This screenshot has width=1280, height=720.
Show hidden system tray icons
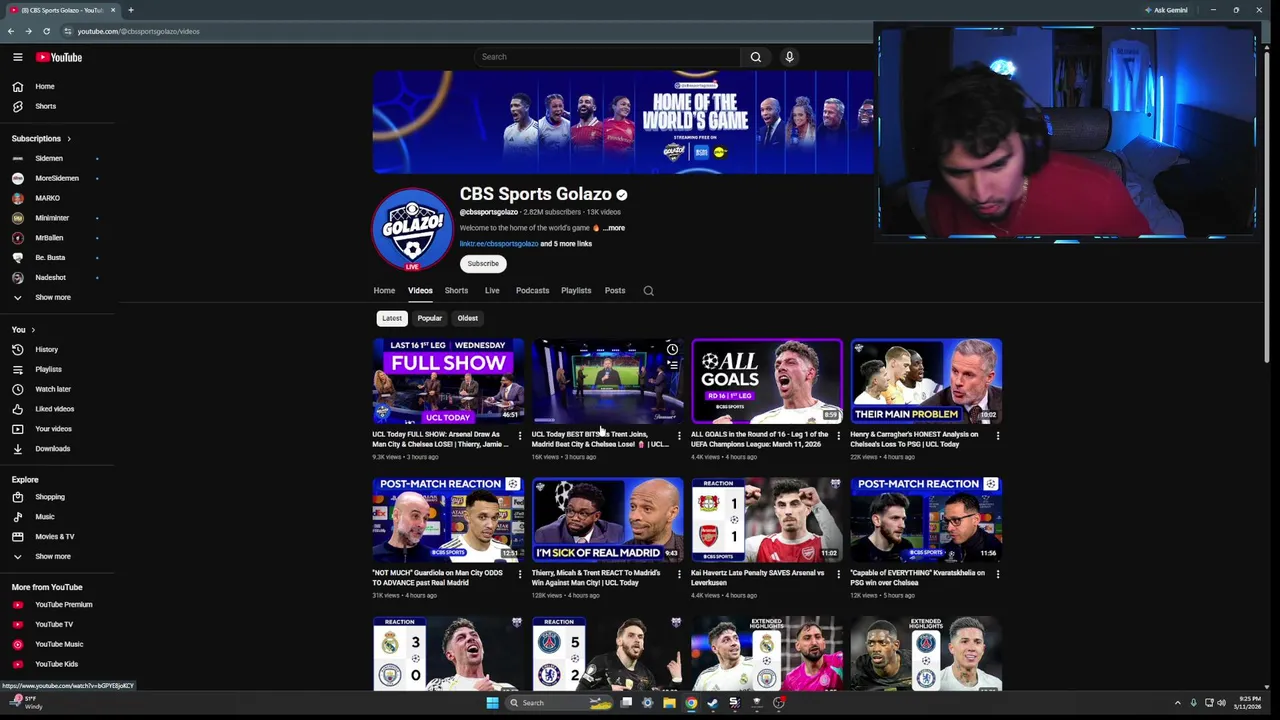tap(1177, 703)
